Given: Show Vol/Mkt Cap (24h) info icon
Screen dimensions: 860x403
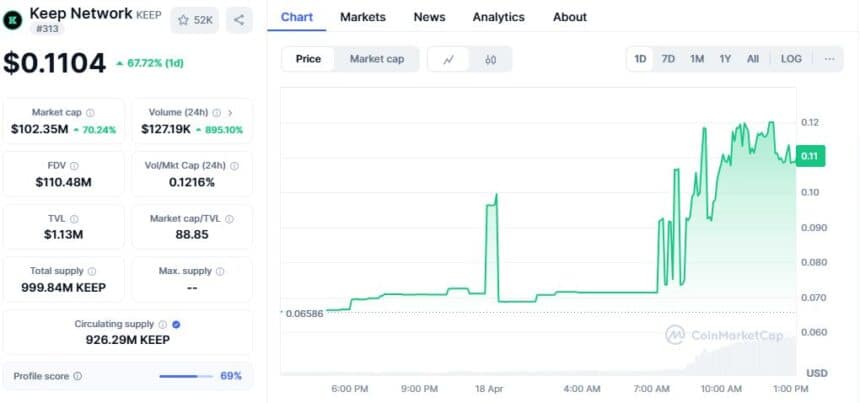Looking at the screenshot, I should tap(234, 166).
